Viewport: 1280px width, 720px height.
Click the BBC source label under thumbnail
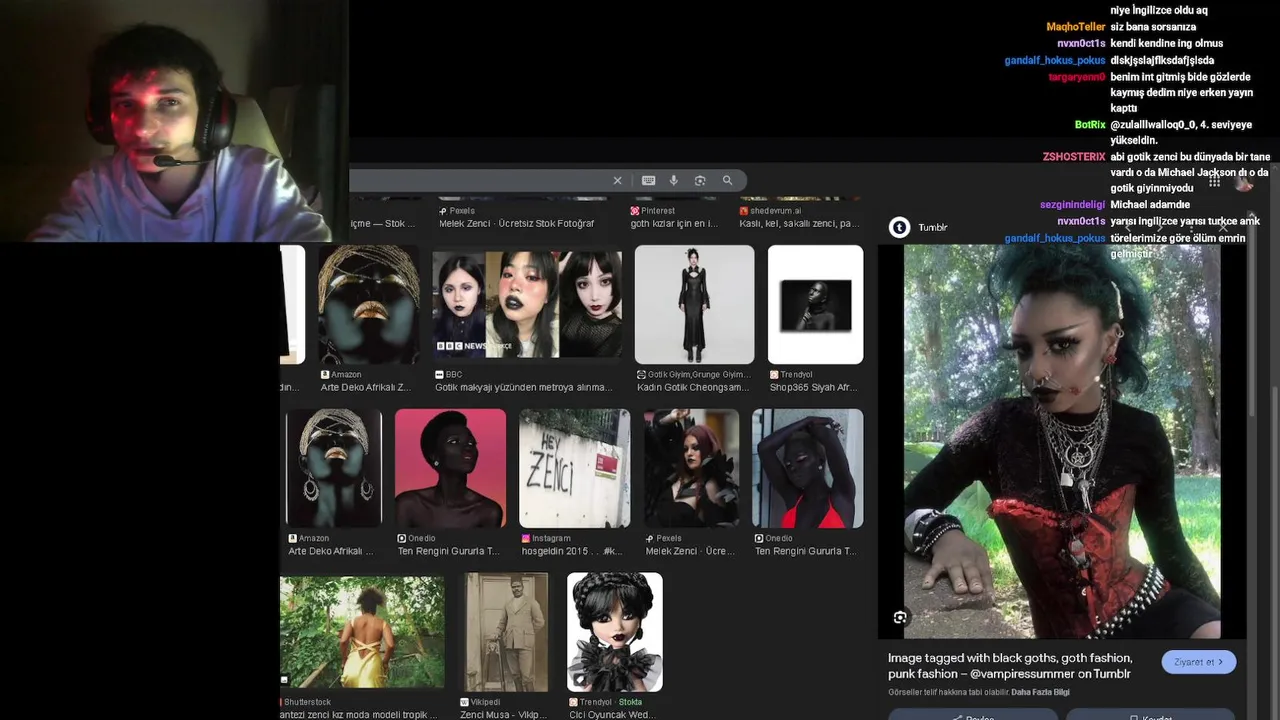tap(448, 375)
